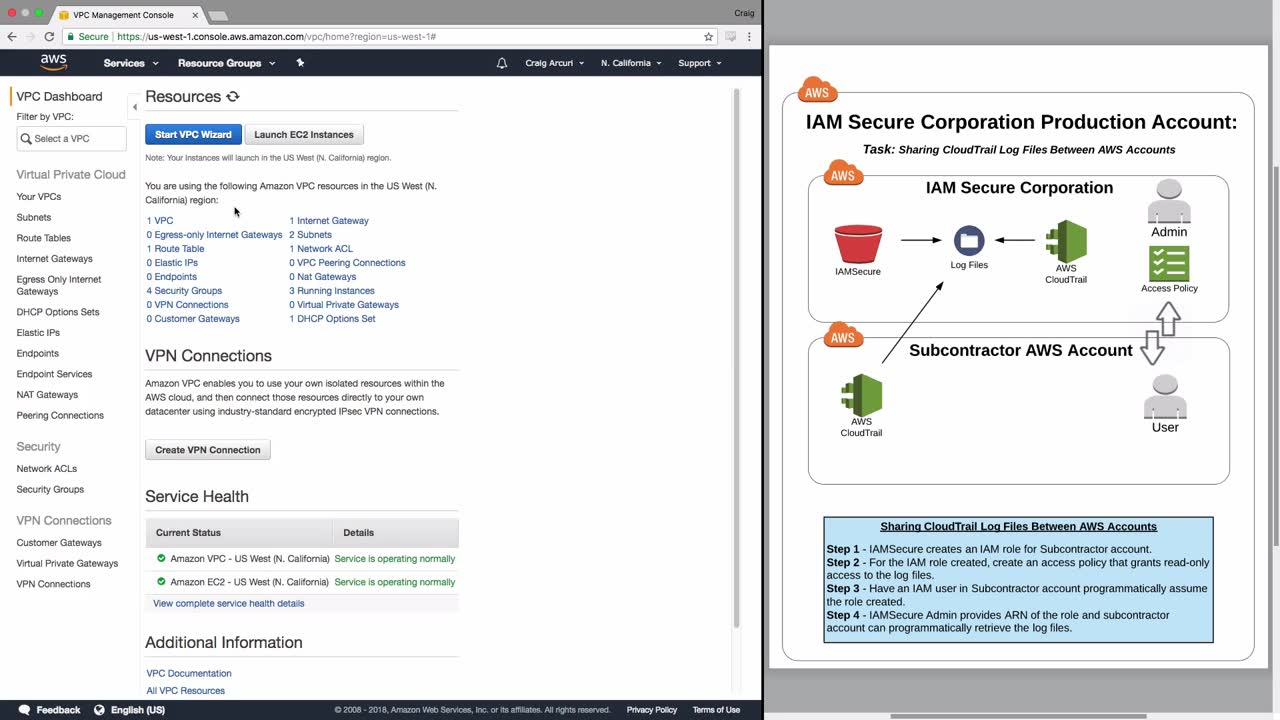Click the browser address bar URL
This screenshot has height=720, width=1280.
pyautogui.click(x=276, y=36)
